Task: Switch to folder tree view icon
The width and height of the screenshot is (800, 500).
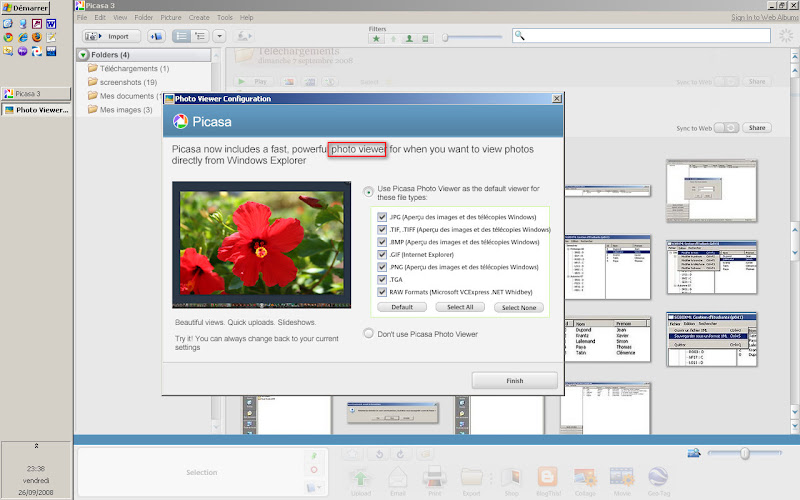Action: click(199, 36)
